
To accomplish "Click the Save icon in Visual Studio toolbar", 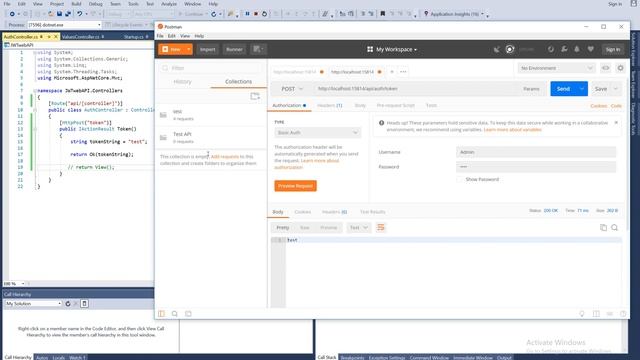I will (59, 14).
